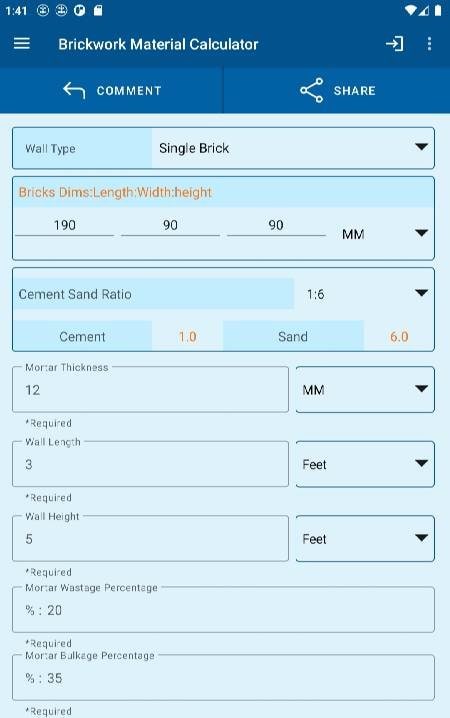Open the hamburger navigation menu
Image resolution: width=450 pixels, height=718 pixels.
point(22,44)
